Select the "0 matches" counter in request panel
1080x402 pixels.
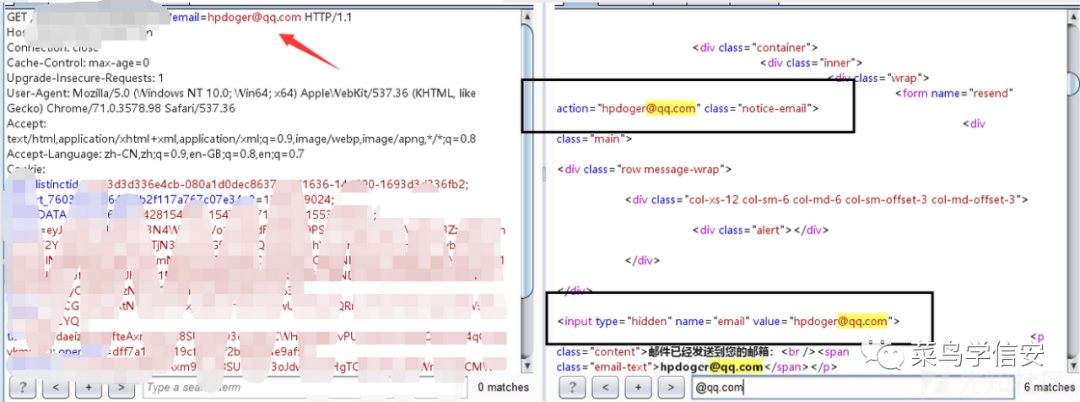503,388
